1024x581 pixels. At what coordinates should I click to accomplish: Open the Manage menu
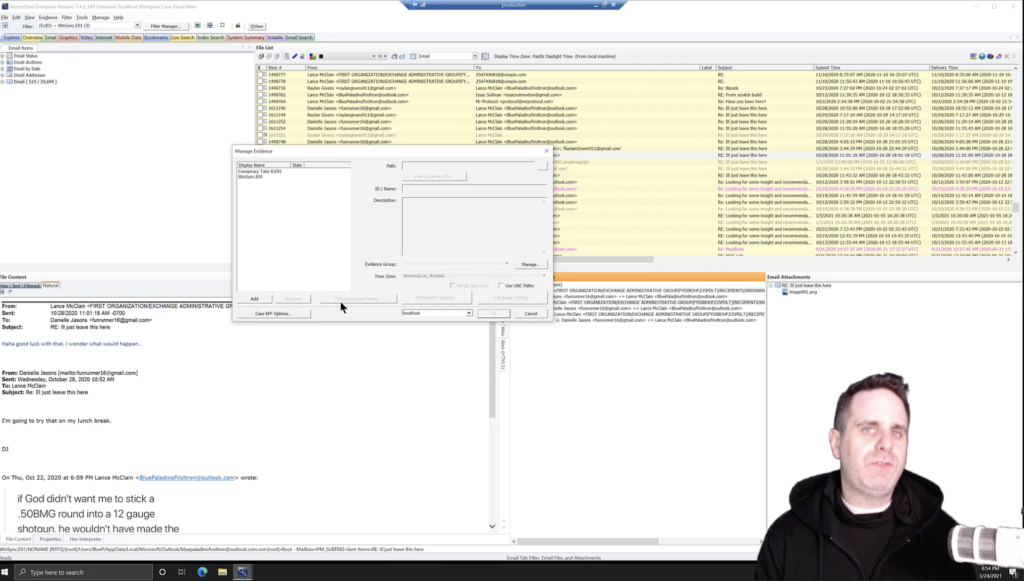click(101, 18)
